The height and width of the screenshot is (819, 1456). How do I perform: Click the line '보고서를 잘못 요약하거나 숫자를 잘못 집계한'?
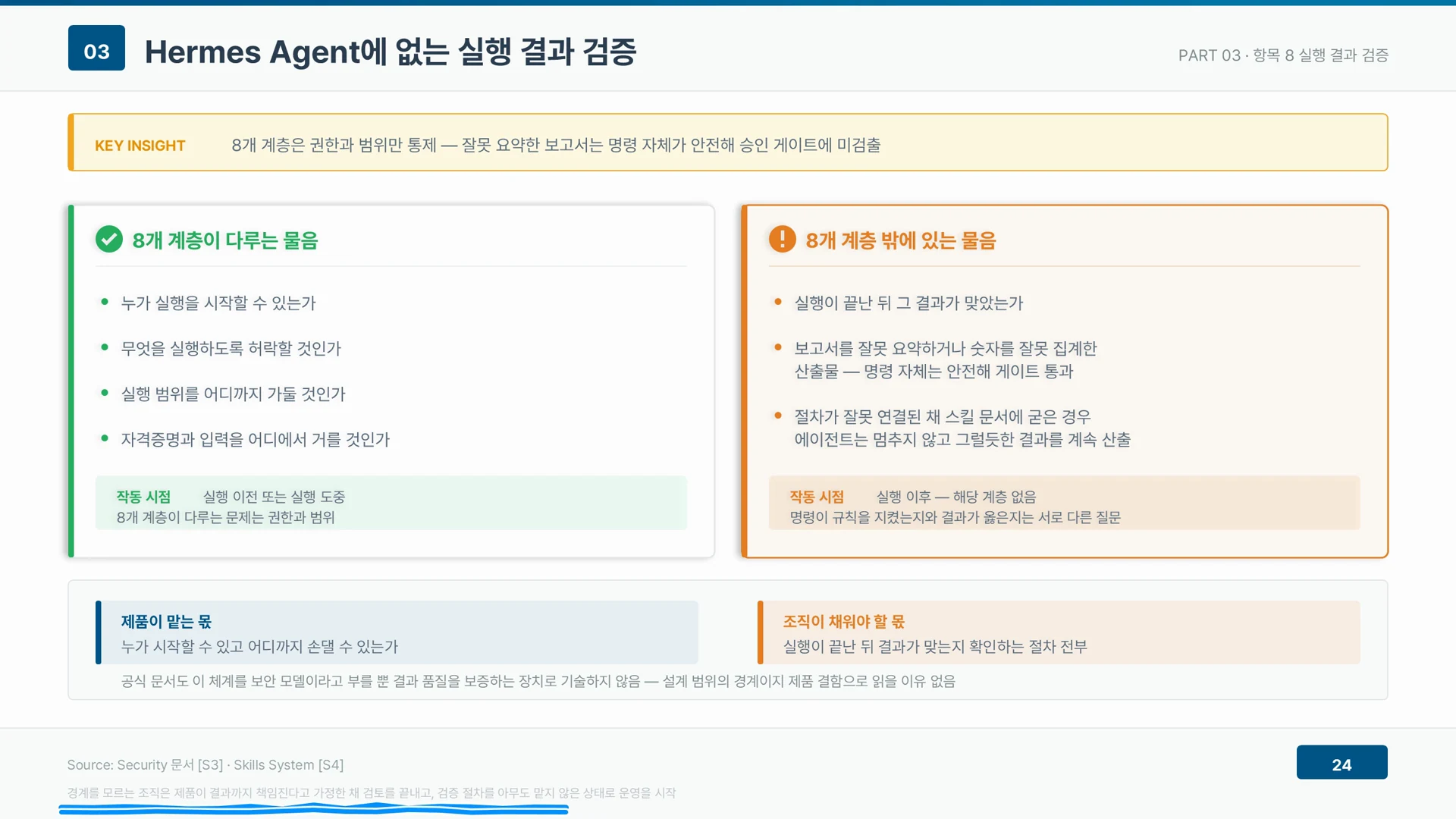(x=945, y=348)
